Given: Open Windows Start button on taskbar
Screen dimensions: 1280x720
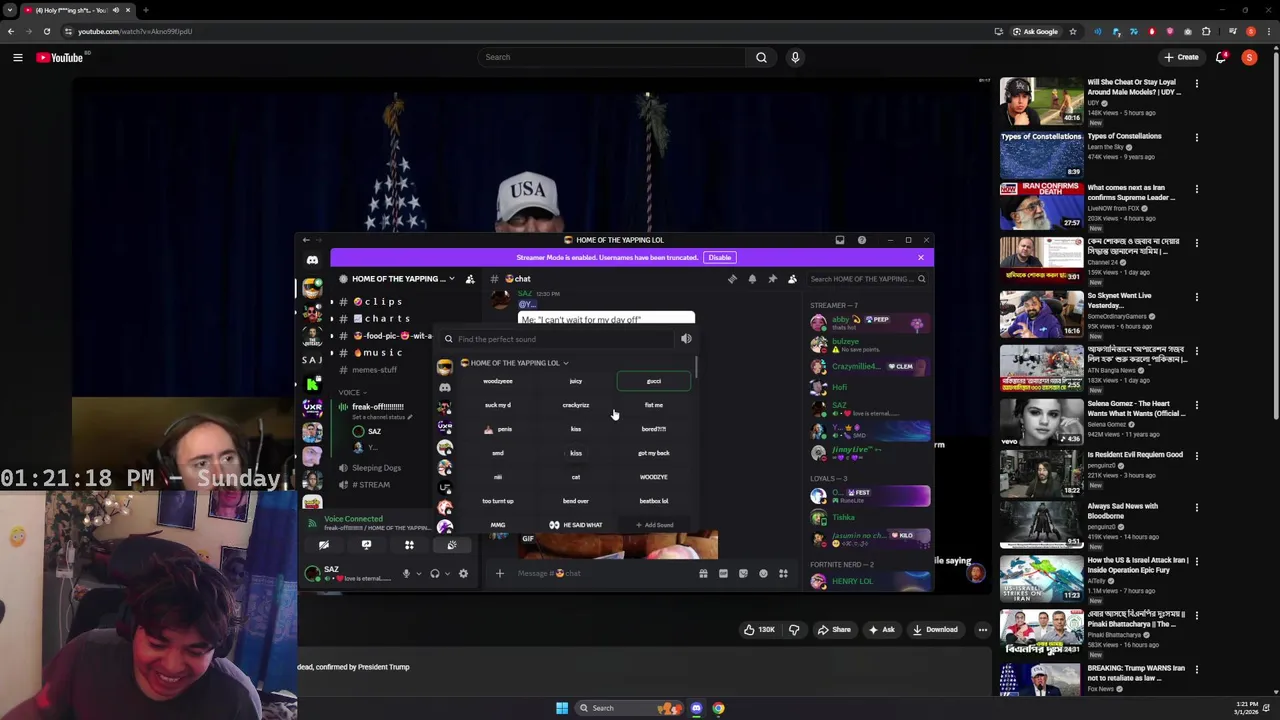Looking at the screenshot, I should 562,708.
